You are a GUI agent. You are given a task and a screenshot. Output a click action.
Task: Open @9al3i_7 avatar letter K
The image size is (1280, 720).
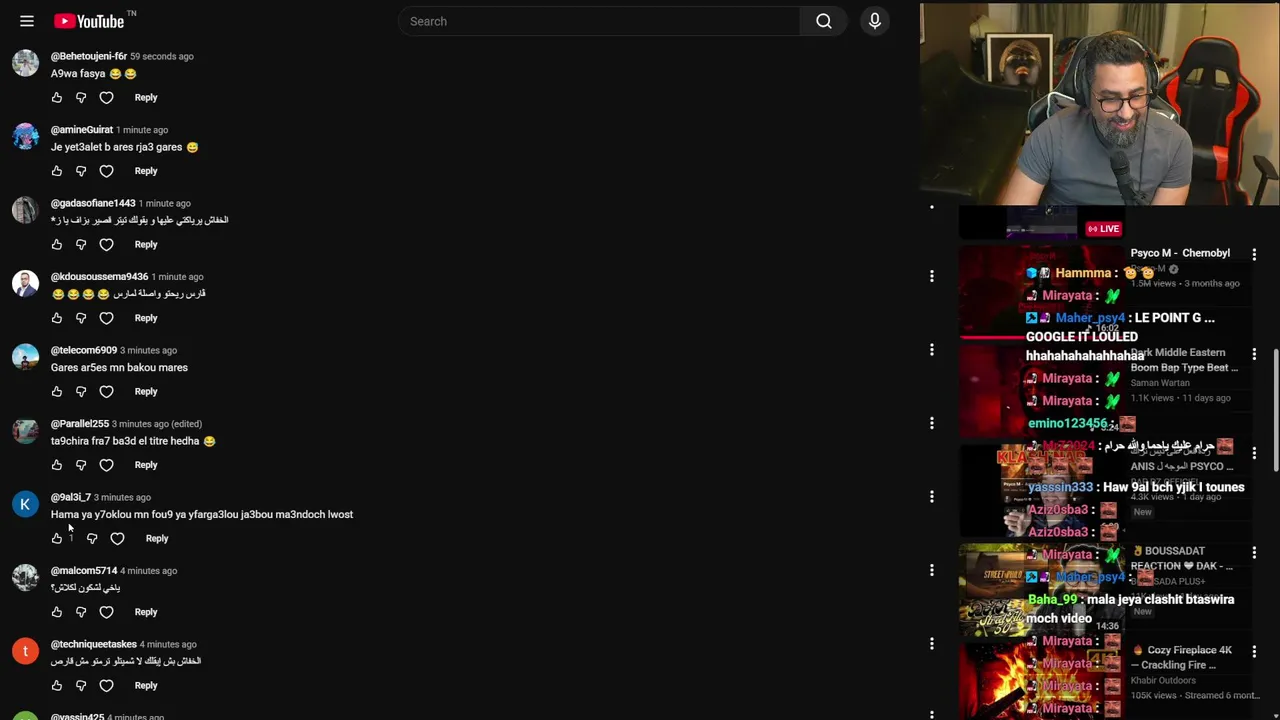(25, 504)
